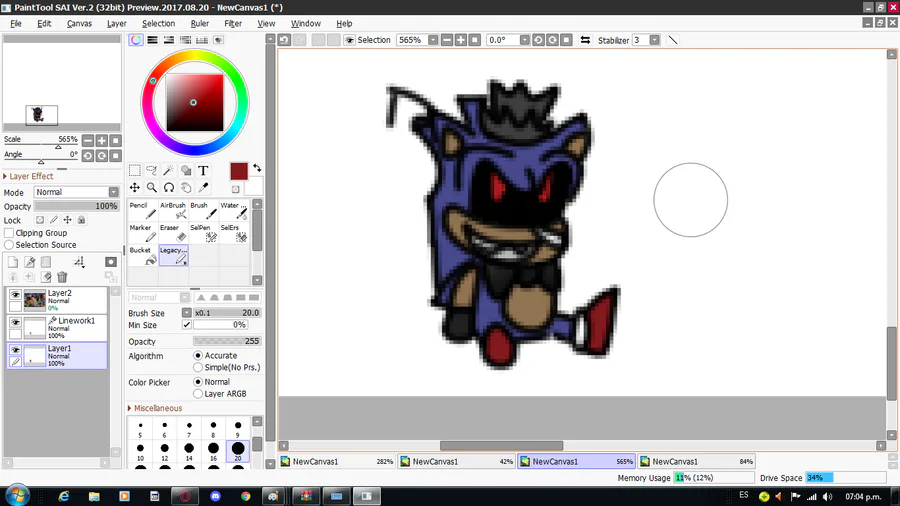Viewport: 900px width, 506px height.
Task: Choose the Watercolor brush tool
Action: (x=234, y=211)
